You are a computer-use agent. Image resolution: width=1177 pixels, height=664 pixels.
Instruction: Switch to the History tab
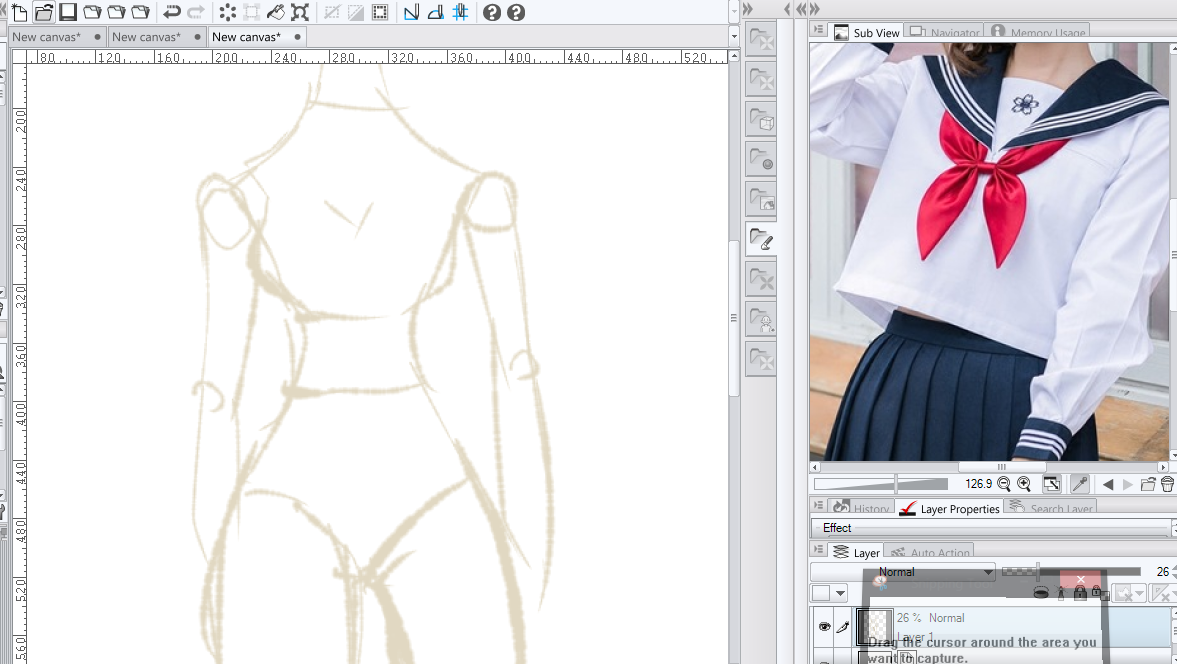[862, 508]
